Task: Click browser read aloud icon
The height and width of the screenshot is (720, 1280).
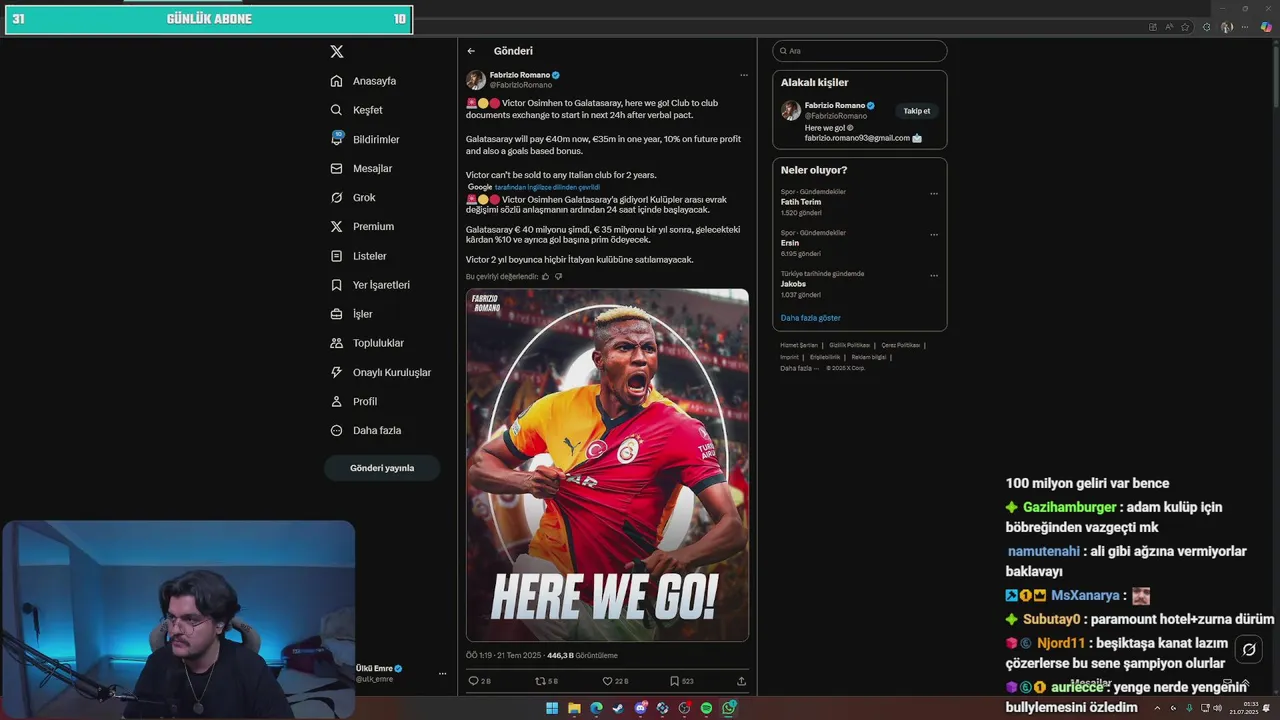Action: pyautogui.click(x=1169, y=27)
